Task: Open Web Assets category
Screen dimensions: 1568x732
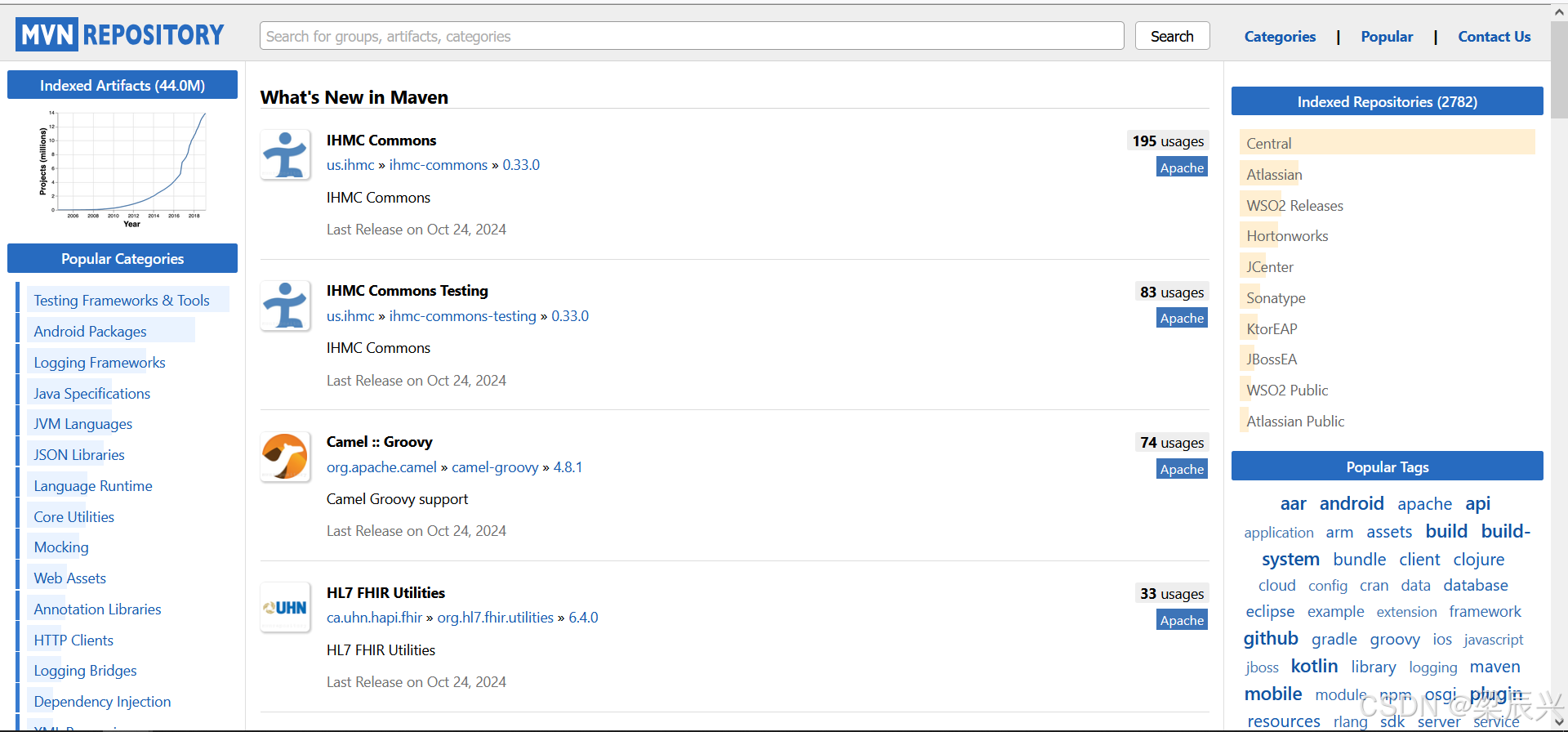Action: click(x=70, y=578)
